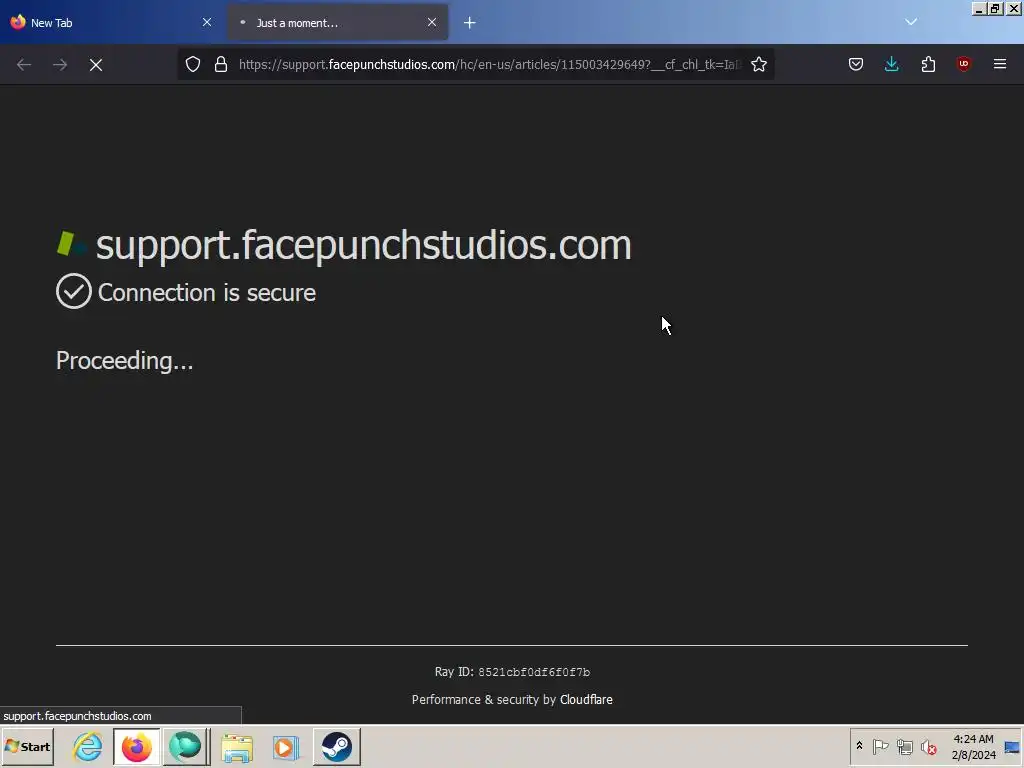Restore down the Firefox window

[x=995, y=8]
